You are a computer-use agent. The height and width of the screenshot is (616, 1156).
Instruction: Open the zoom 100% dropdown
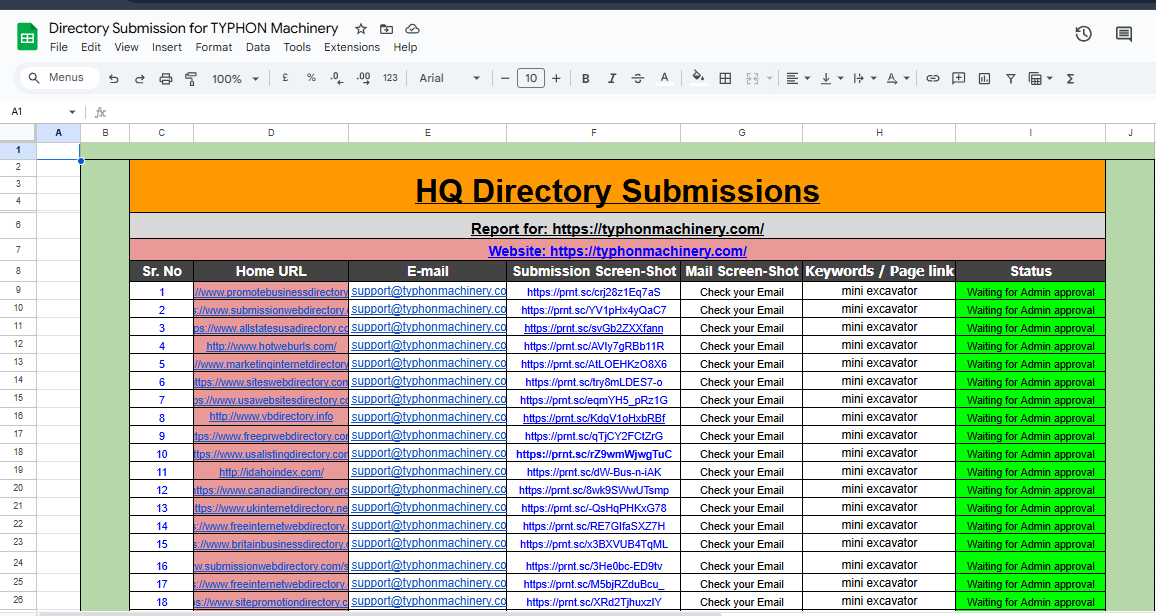tap(235, 78)
